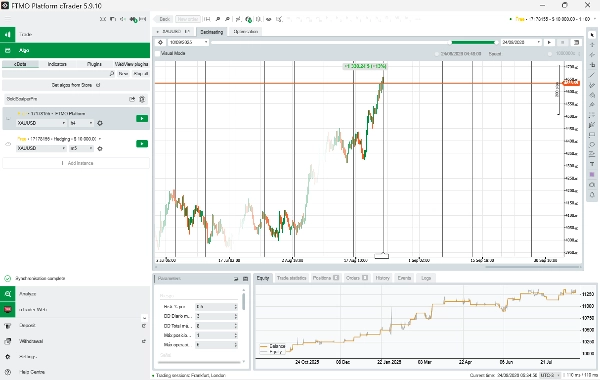Open settings gear of XAUUSD h4 instance
This screenshot has width=600, height=380.
click(x=100, y=123)
